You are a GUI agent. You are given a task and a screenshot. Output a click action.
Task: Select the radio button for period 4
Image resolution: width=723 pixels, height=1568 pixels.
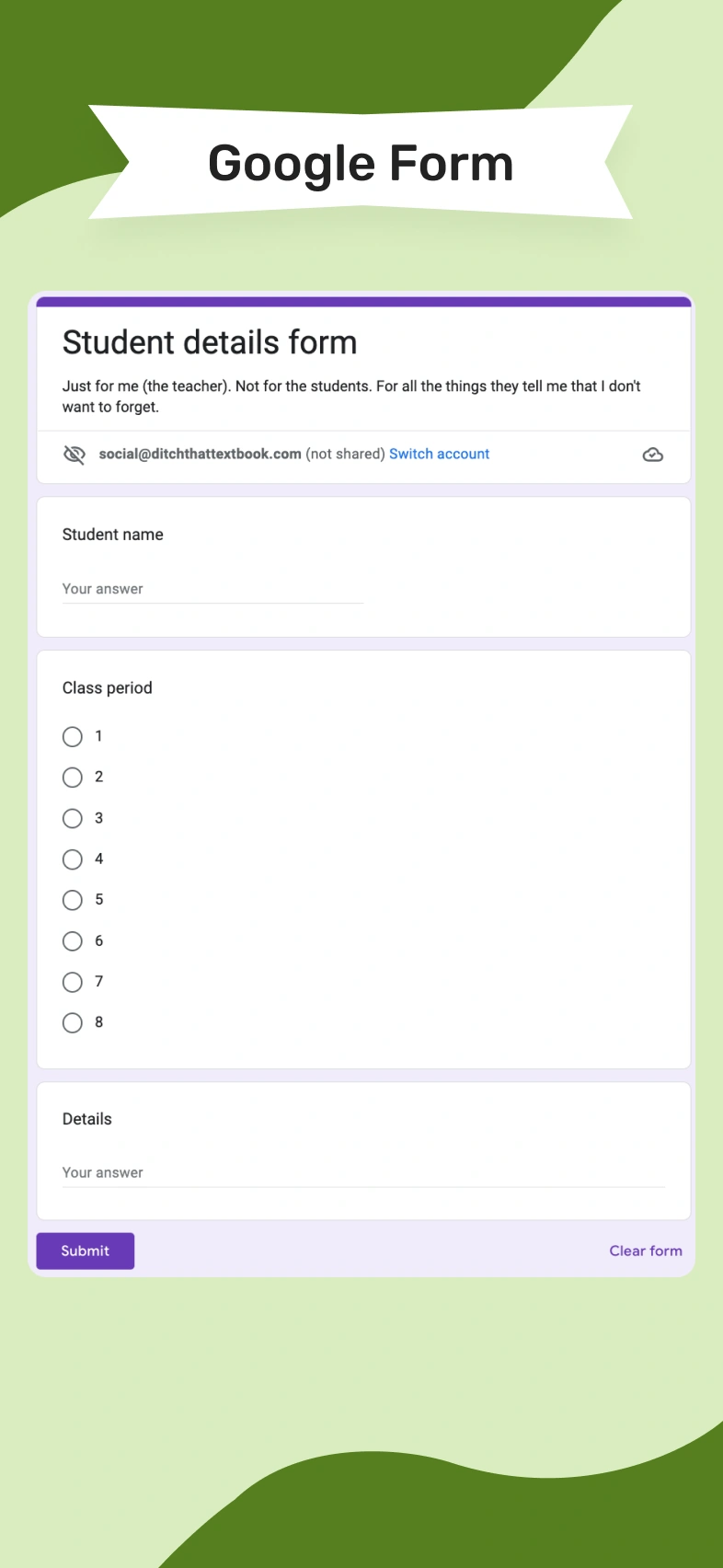[73, 859]
